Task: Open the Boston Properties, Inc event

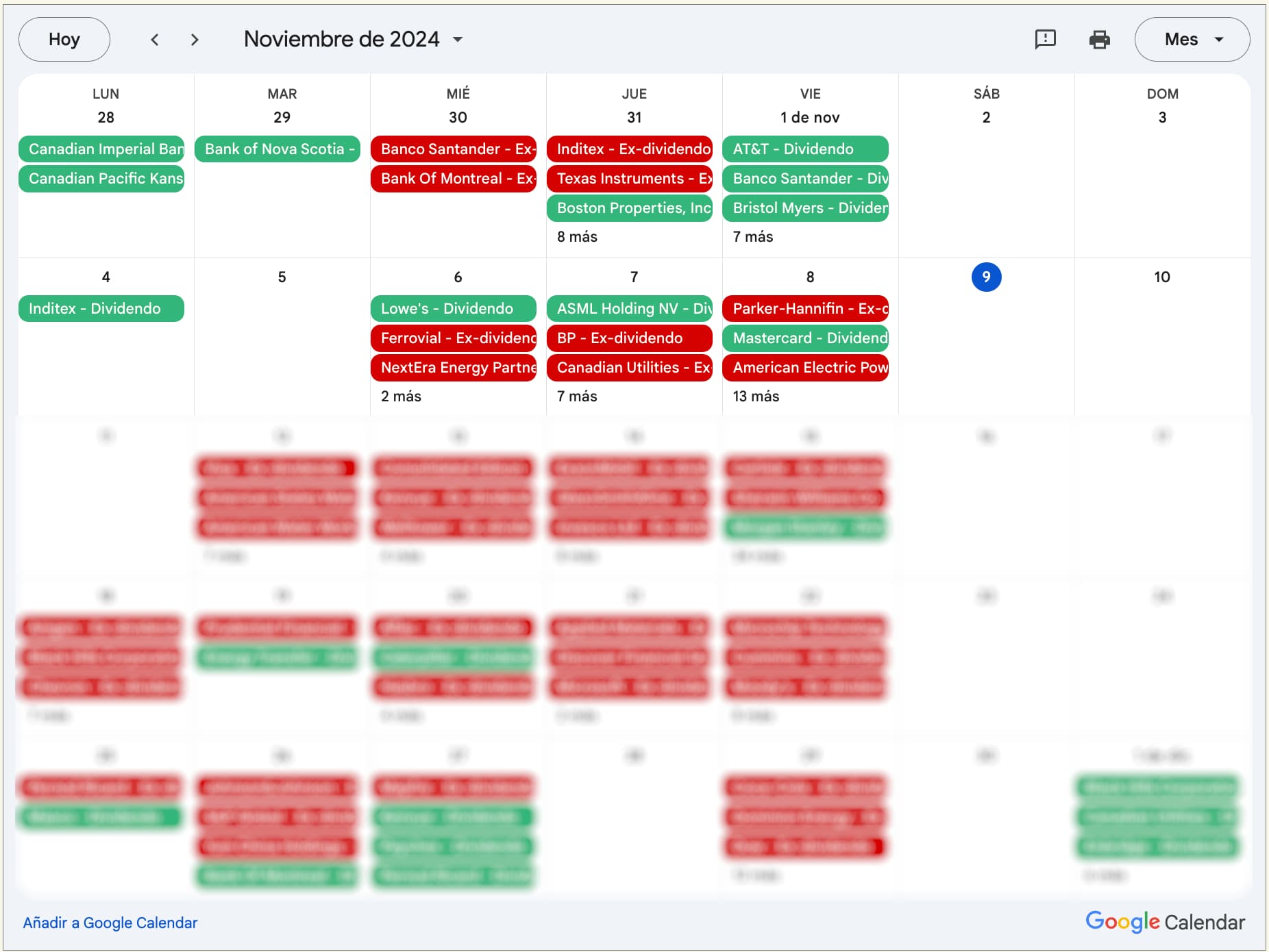Action: (630, 208)
